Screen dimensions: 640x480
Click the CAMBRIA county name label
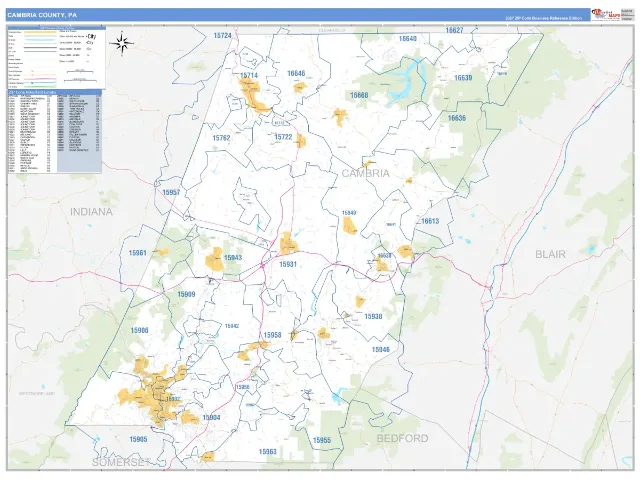click(x=365, y=173)
